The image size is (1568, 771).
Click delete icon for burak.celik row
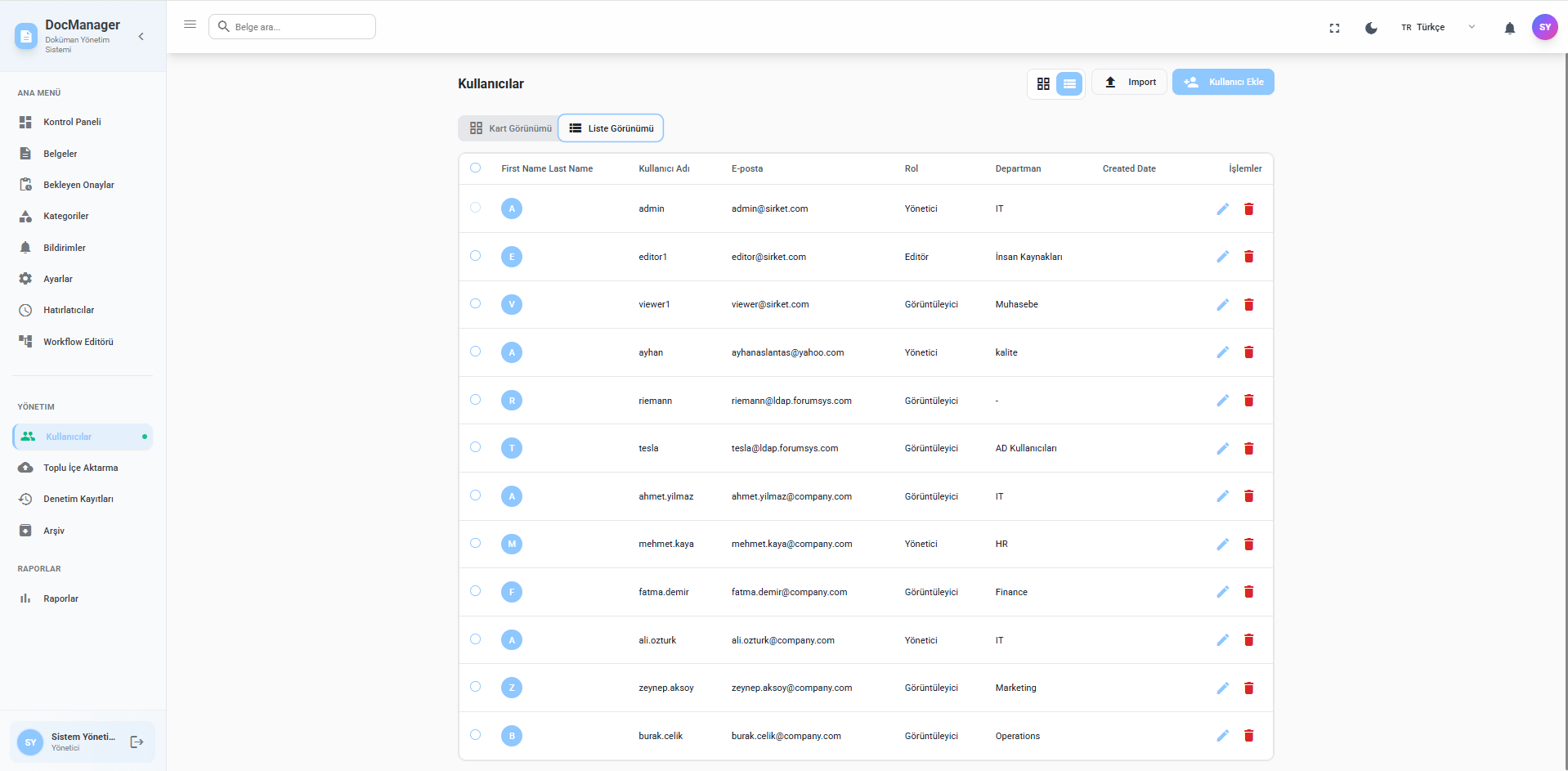coord(1248,736)
